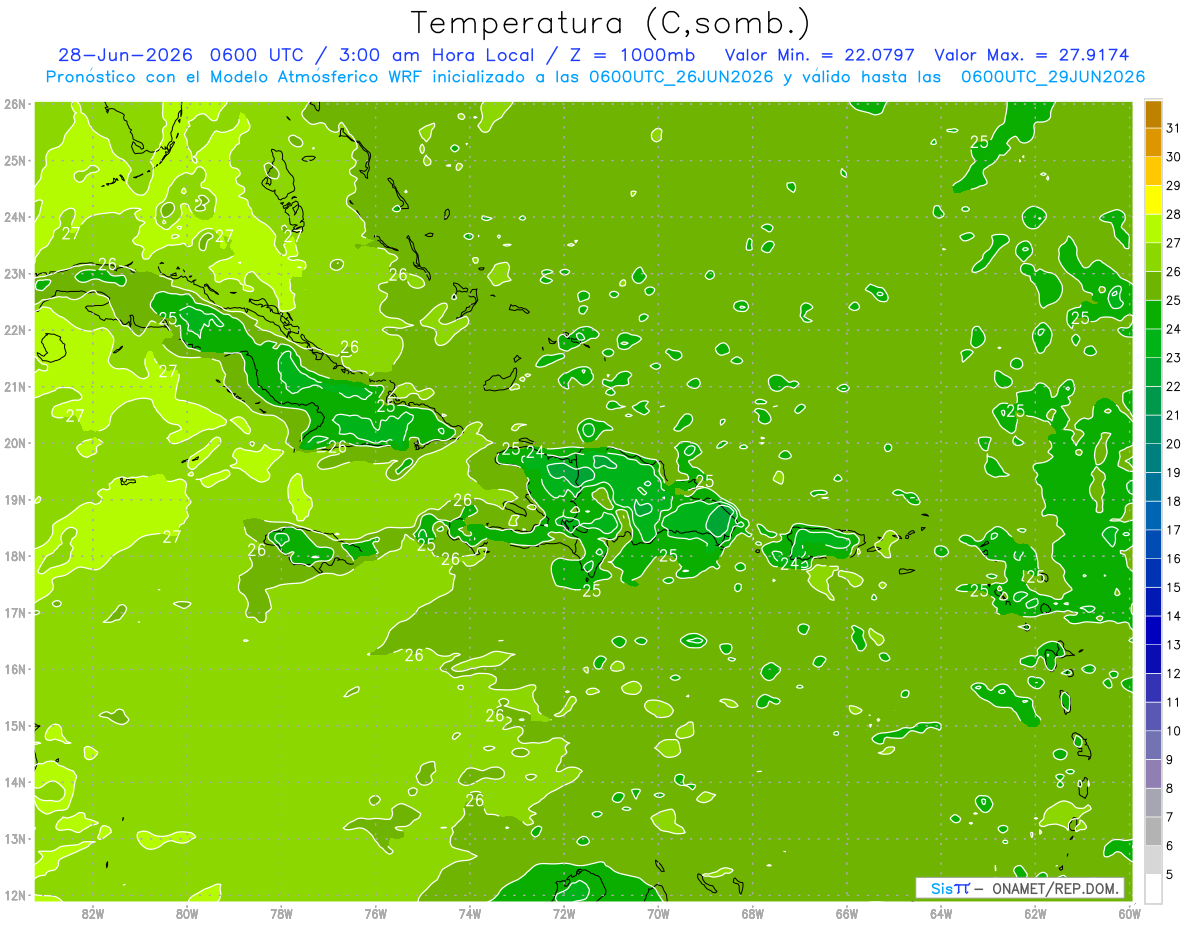Click the colorbar label "9"
The image size is (1200, 927).
[x=1170, y=760]
